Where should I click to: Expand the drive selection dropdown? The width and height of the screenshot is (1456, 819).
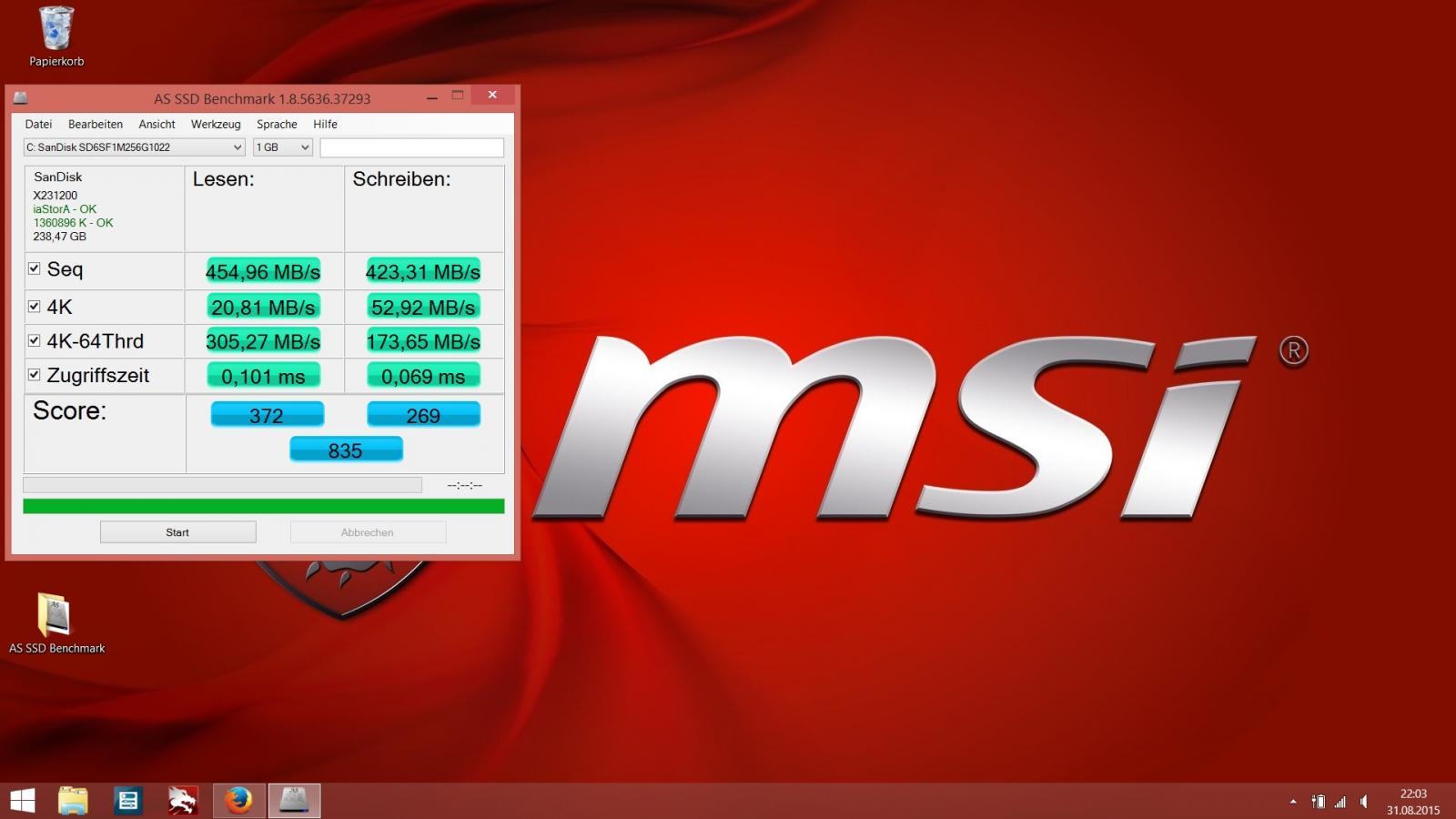(x=134, y=147)
